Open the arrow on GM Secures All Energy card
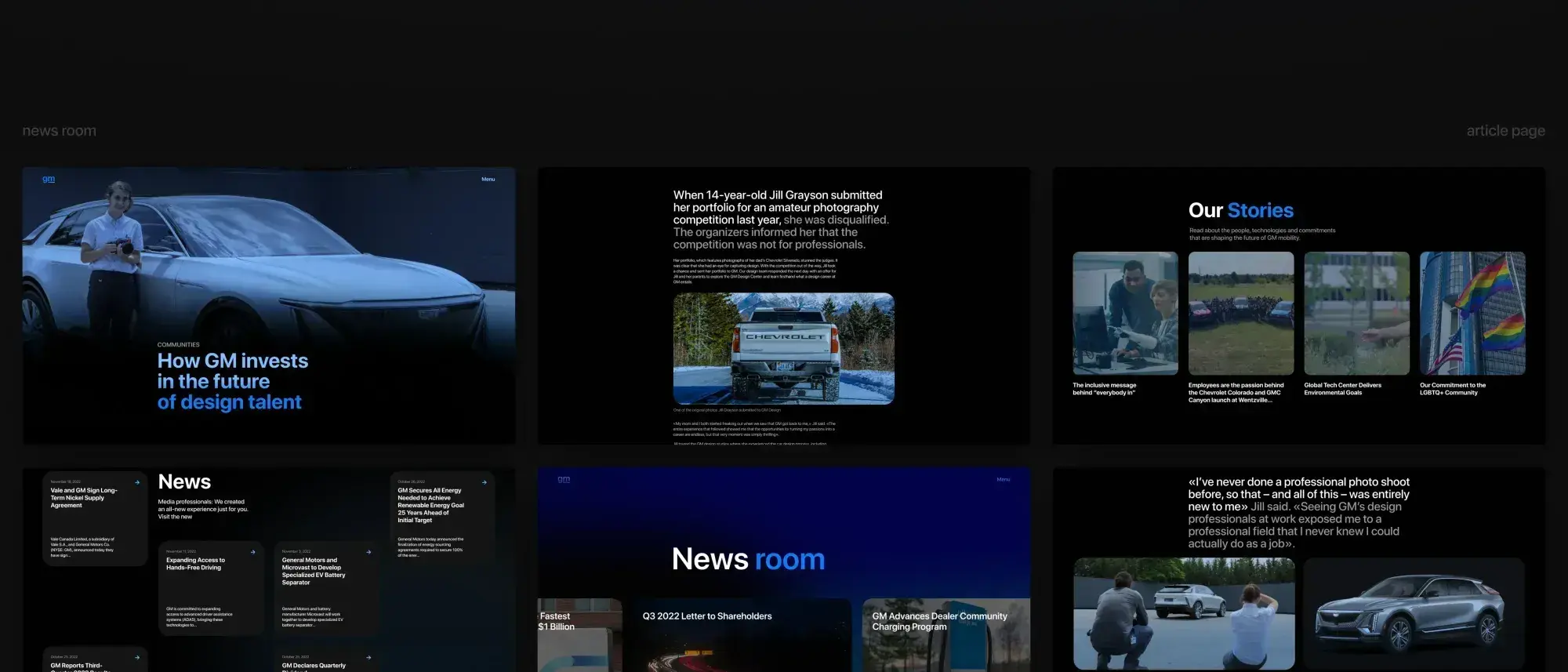1568x672 pixels. [x=485, y=482]
